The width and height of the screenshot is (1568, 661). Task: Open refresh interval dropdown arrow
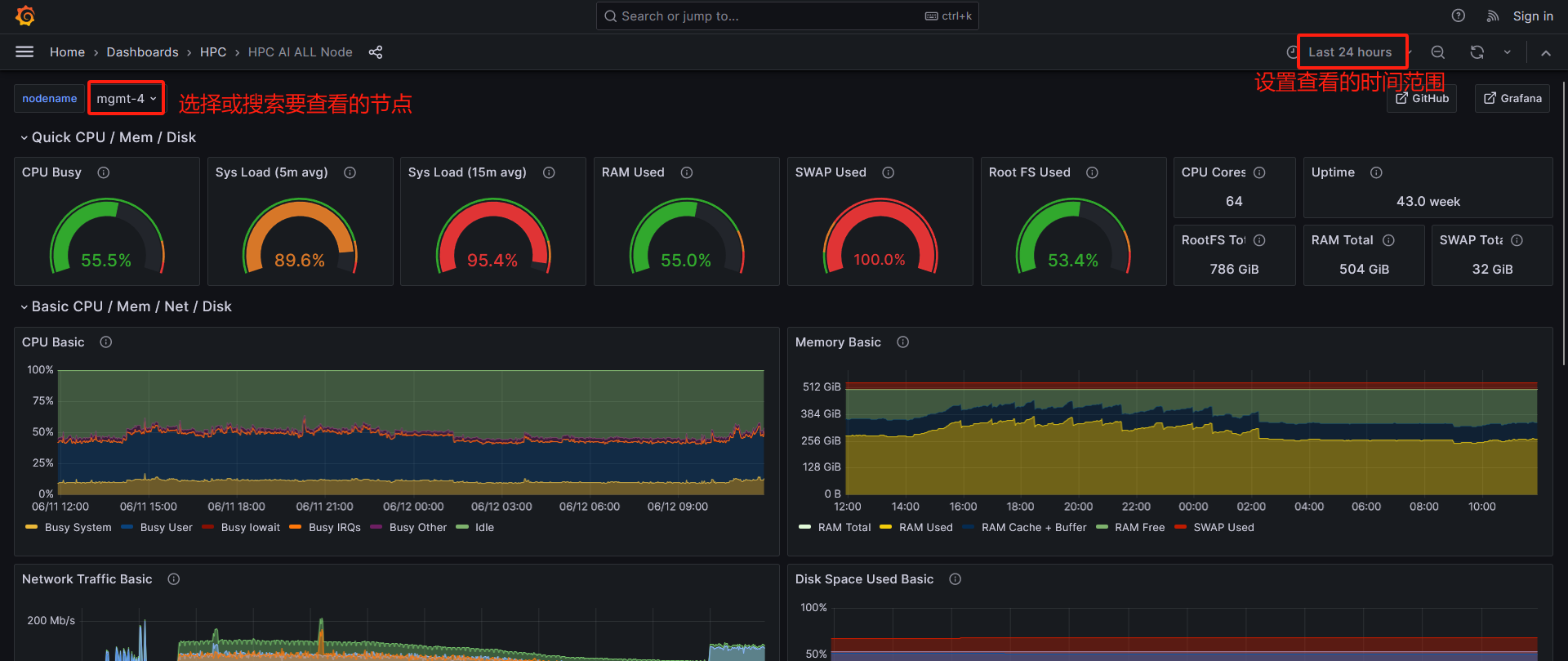point(1507,52)
